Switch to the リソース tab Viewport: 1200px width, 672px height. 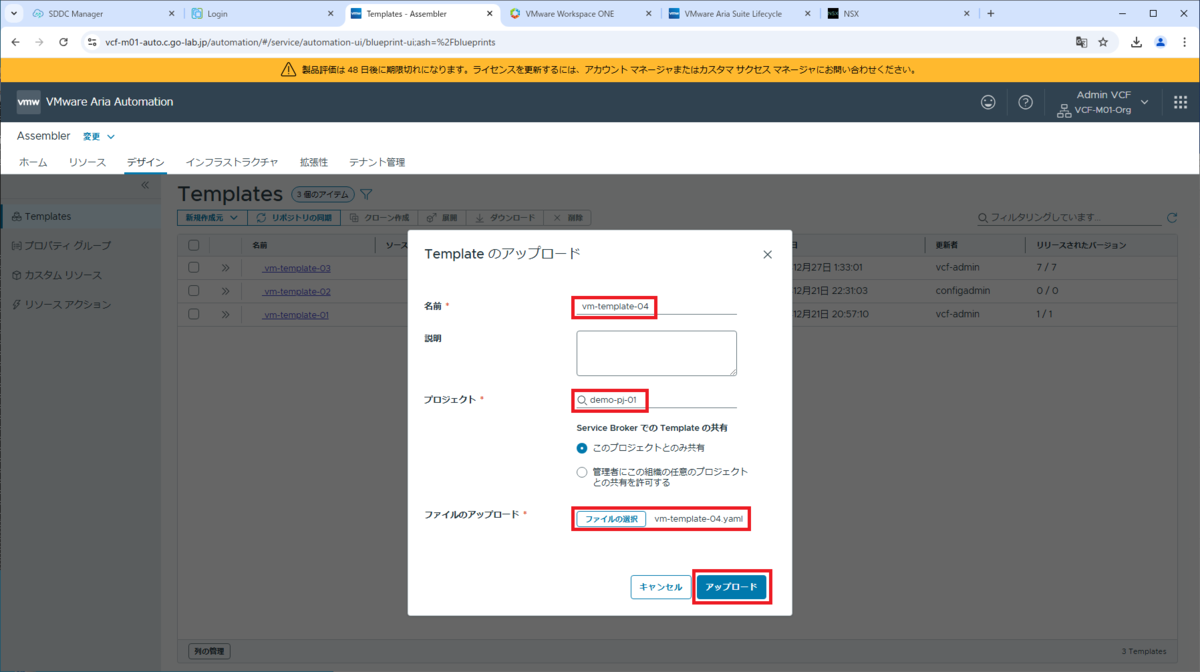tap(87, 162)
